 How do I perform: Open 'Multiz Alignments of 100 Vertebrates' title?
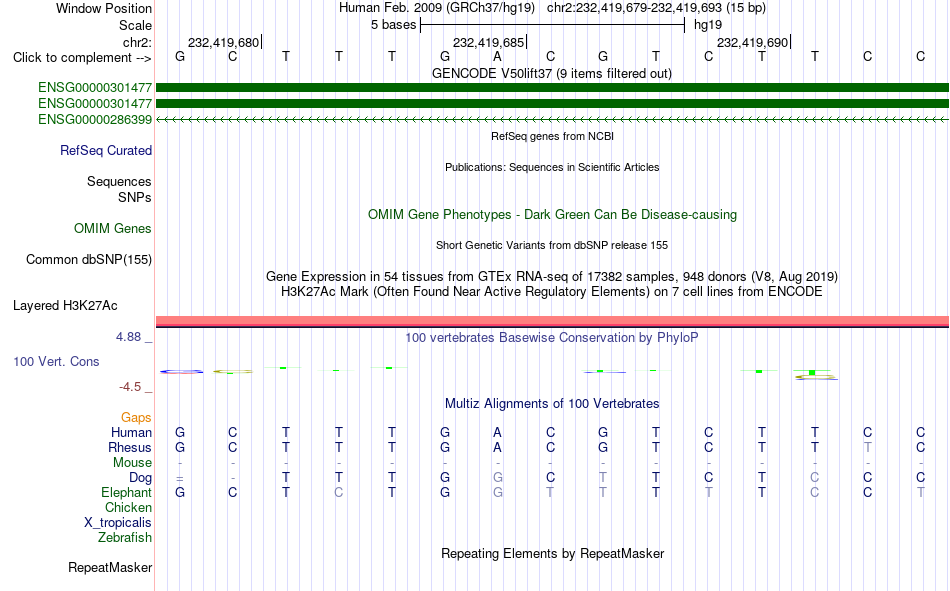(552, 404)
